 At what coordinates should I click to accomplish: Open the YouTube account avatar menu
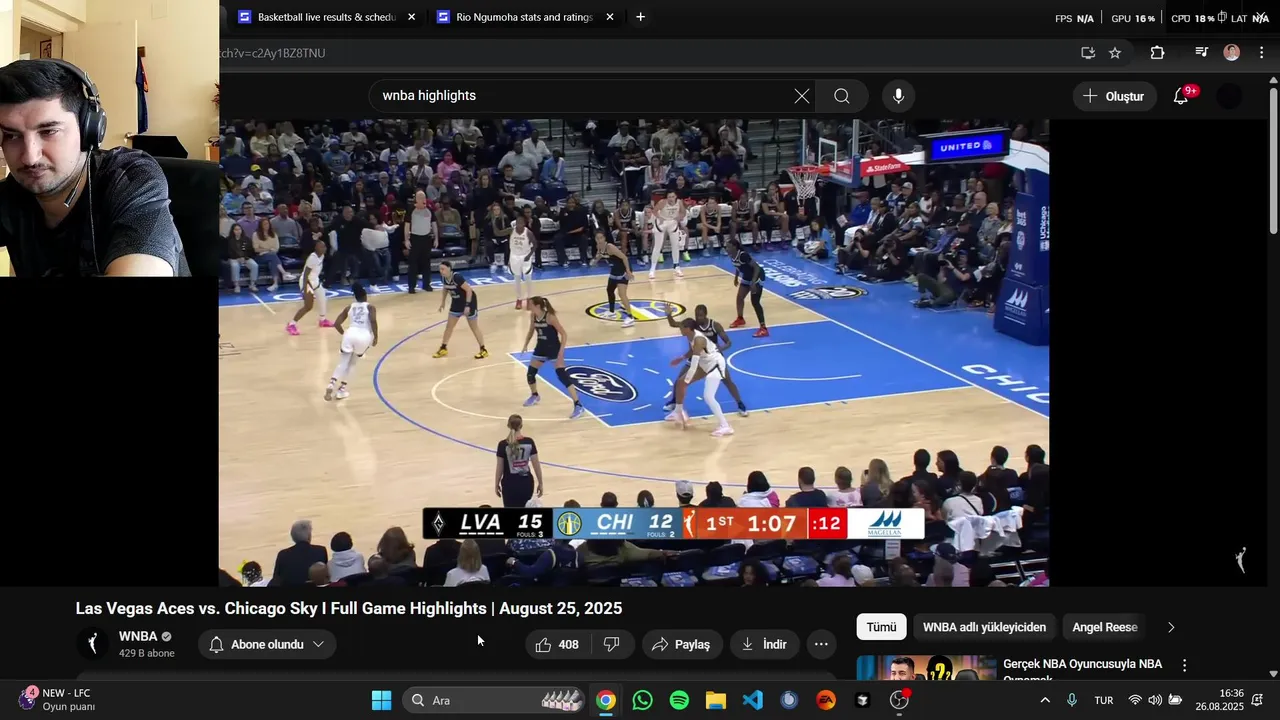[1229, 96]
